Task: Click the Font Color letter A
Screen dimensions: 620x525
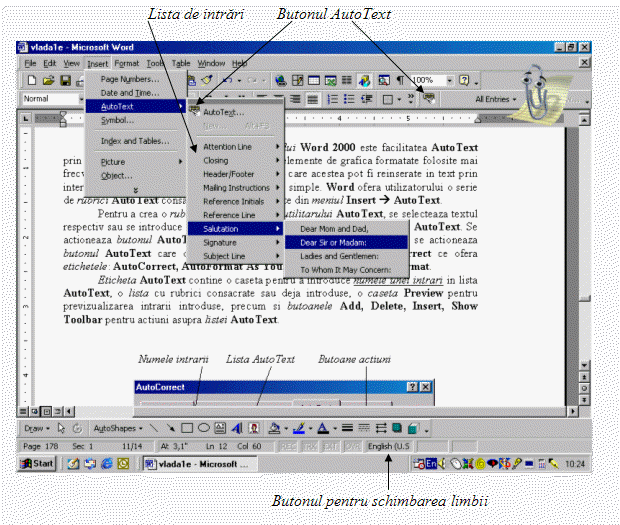Action: [323, 428]
